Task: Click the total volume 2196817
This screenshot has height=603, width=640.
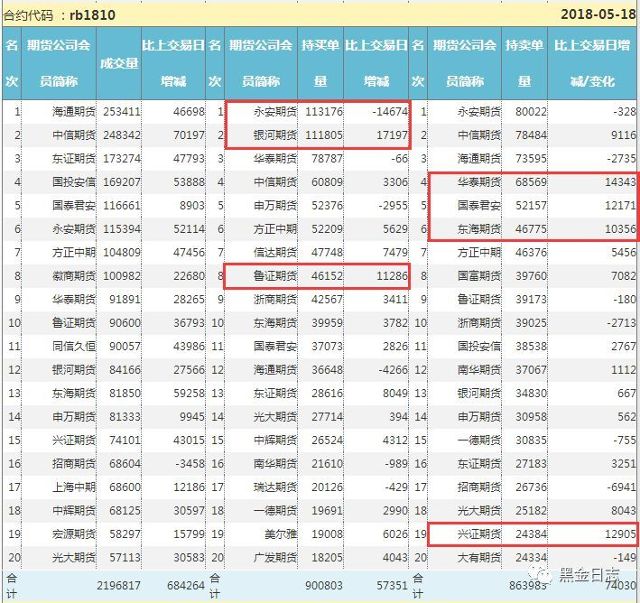Action: tap(118, 586)
